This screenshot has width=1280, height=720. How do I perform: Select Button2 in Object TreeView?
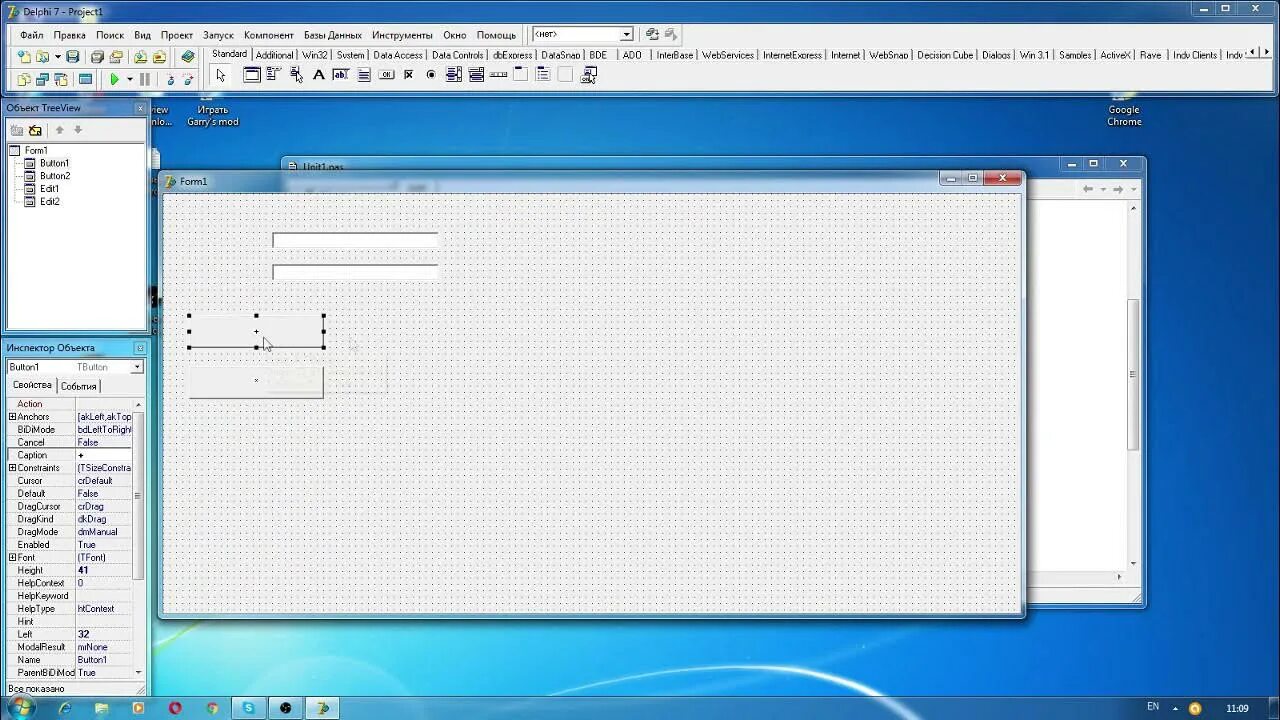click(55, 176)
